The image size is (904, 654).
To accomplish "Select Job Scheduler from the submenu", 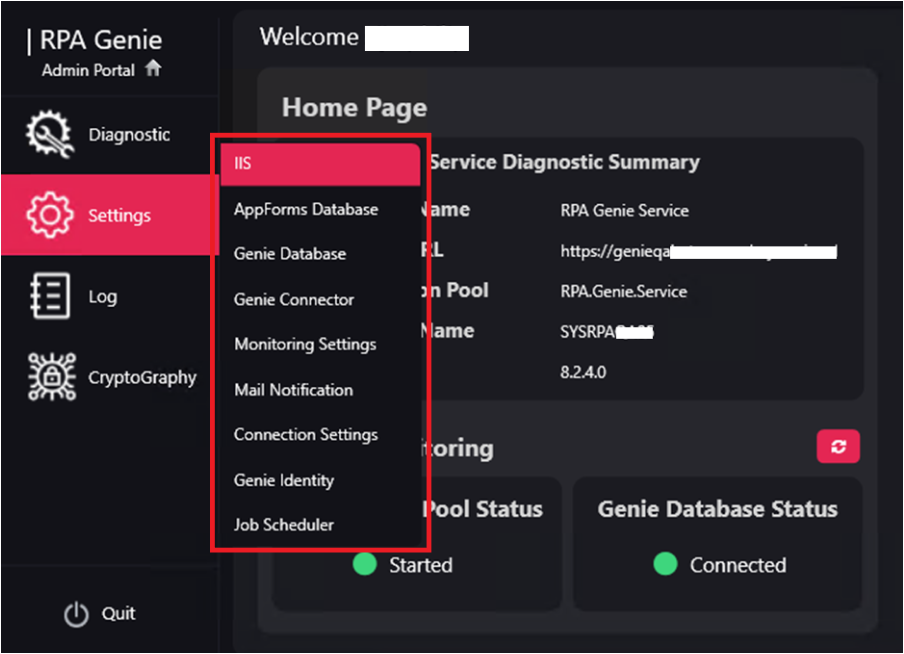I will (284, 525).
